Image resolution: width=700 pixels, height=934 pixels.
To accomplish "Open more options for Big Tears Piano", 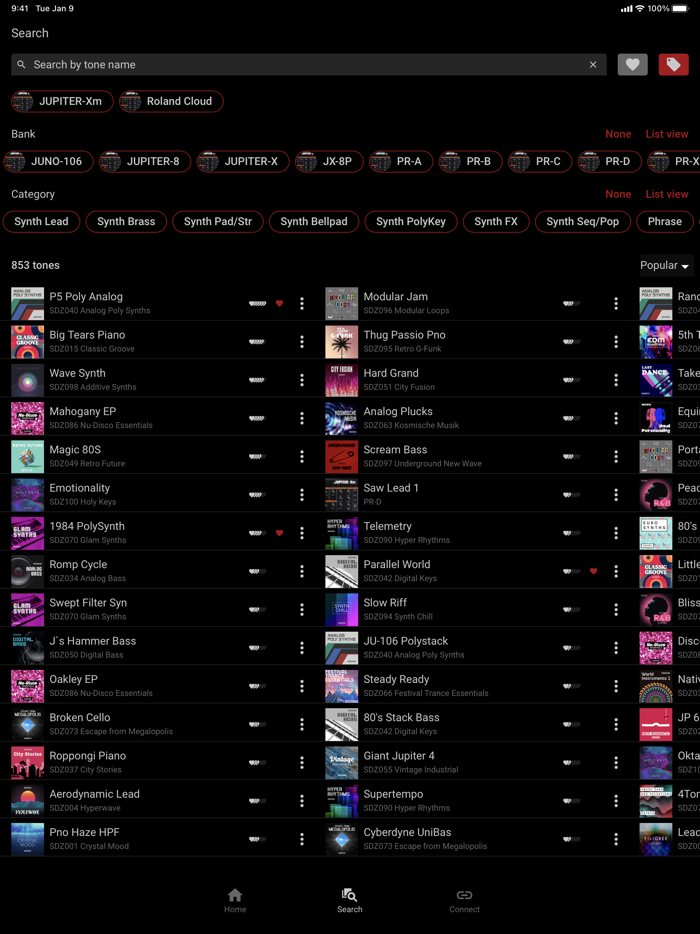I will tap(302, 342).
